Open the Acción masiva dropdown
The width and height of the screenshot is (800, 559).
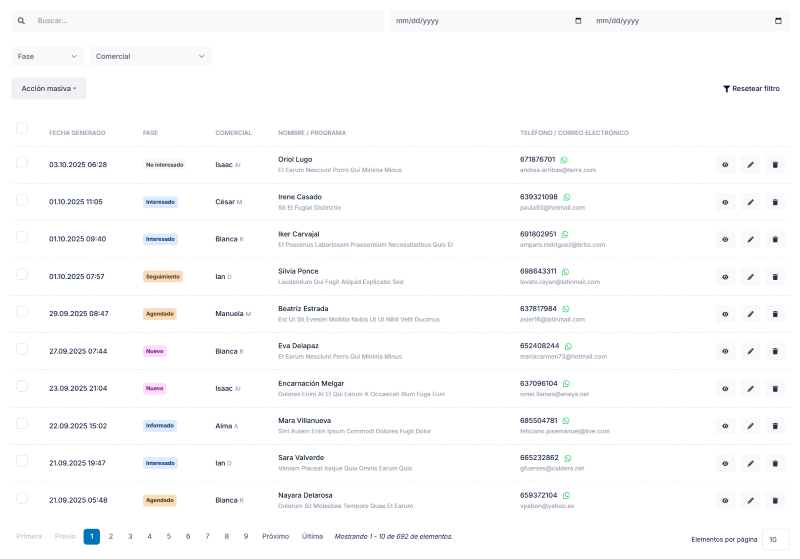tap(49, 88)
